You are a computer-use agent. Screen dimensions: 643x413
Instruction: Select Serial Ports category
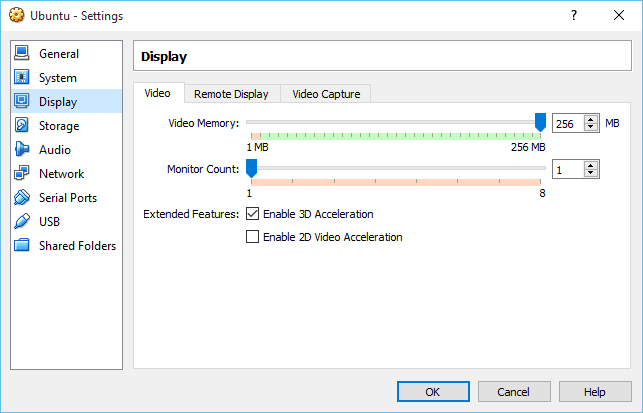click(68, 198)
